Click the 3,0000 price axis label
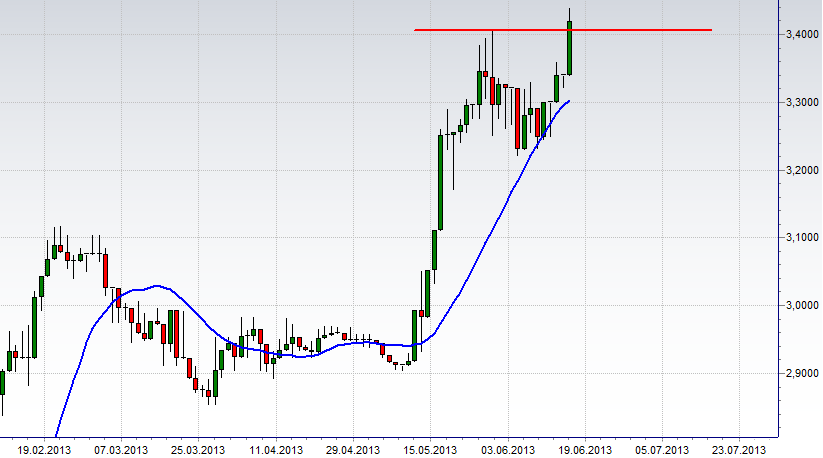 pyautogui.click(x=802, y=305)
